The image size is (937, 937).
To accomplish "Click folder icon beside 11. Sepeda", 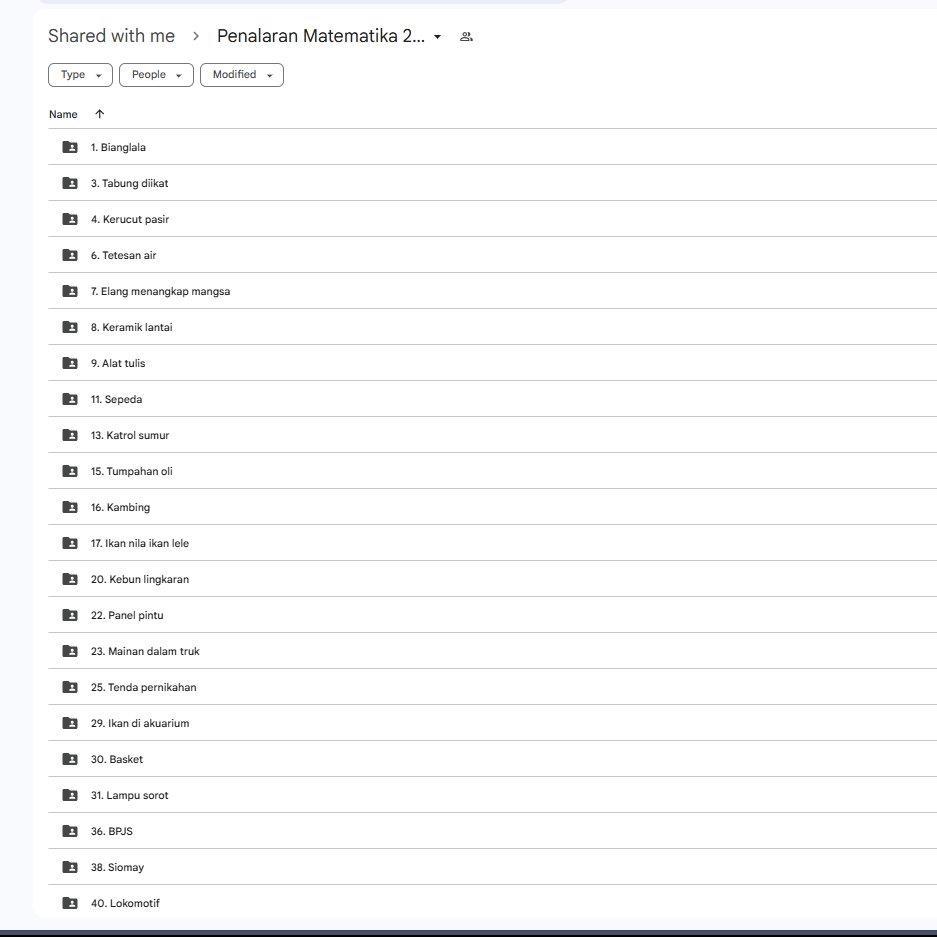I will [70, 399].
